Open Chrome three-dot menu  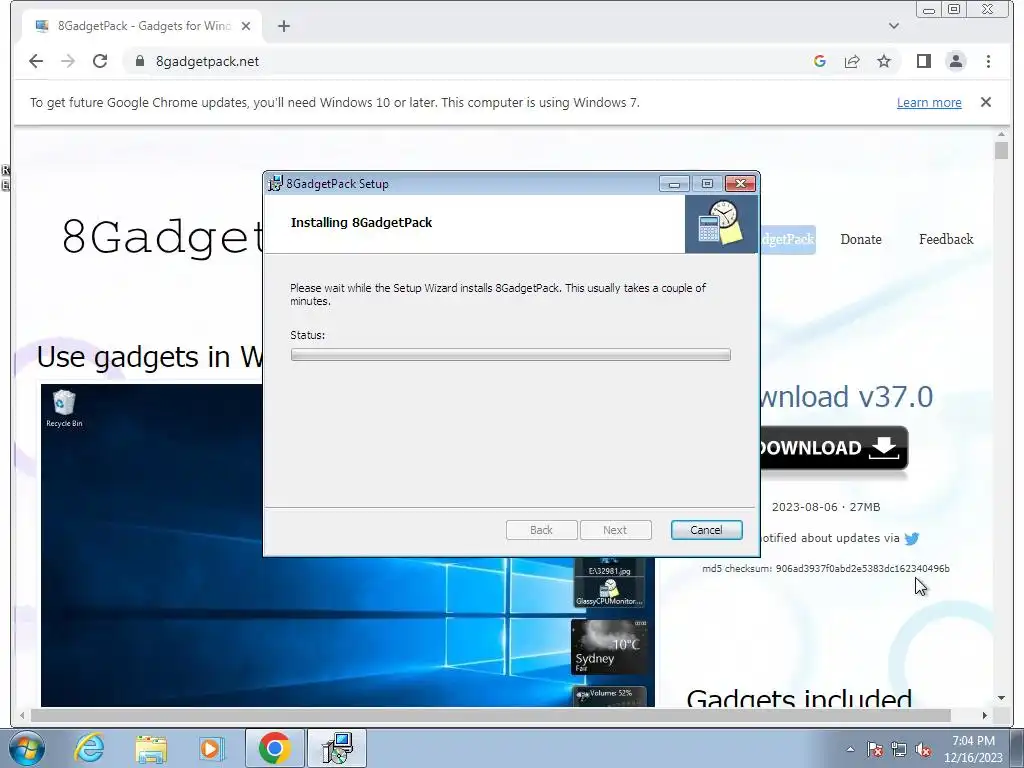tap(988, 61)
